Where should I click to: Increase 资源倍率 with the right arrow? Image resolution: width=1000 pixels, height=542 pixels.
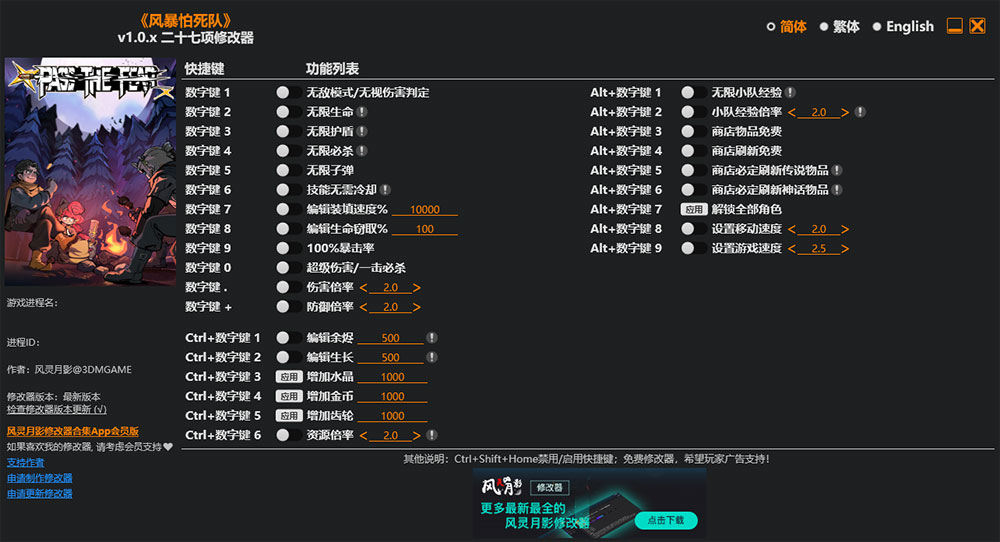416,436
